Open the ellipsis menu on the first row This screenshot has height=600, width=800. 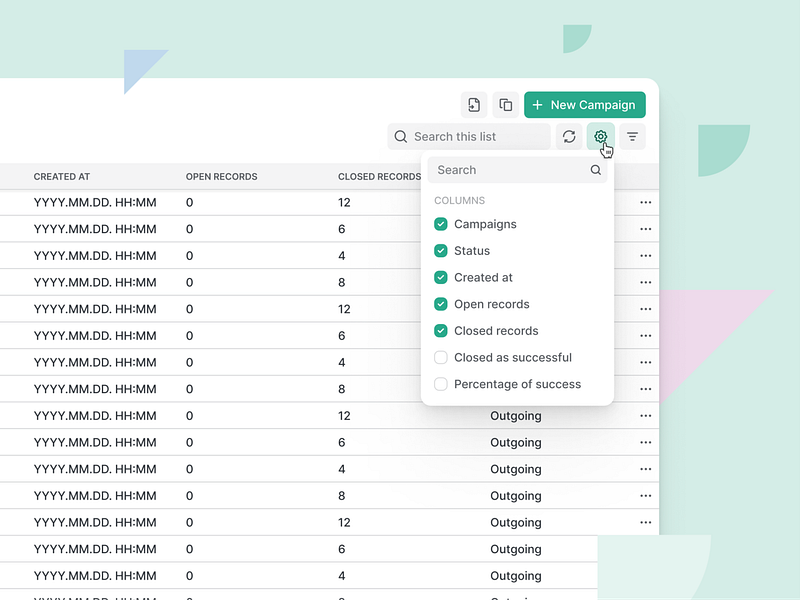pos(645,202)
